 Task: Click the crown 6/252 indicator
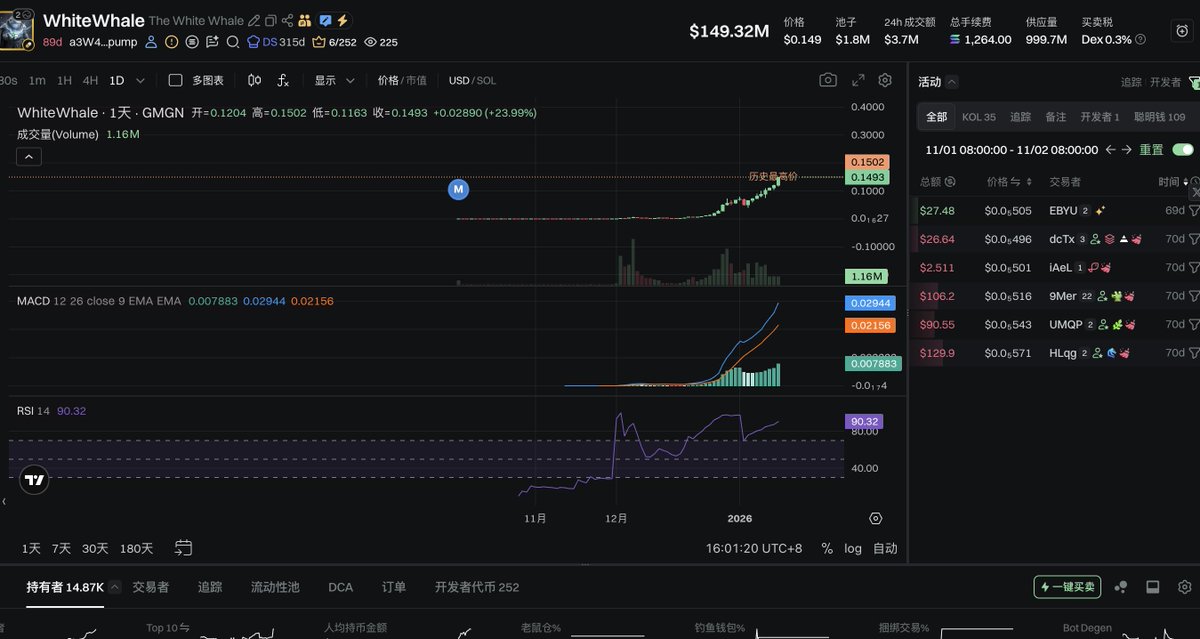334,42
